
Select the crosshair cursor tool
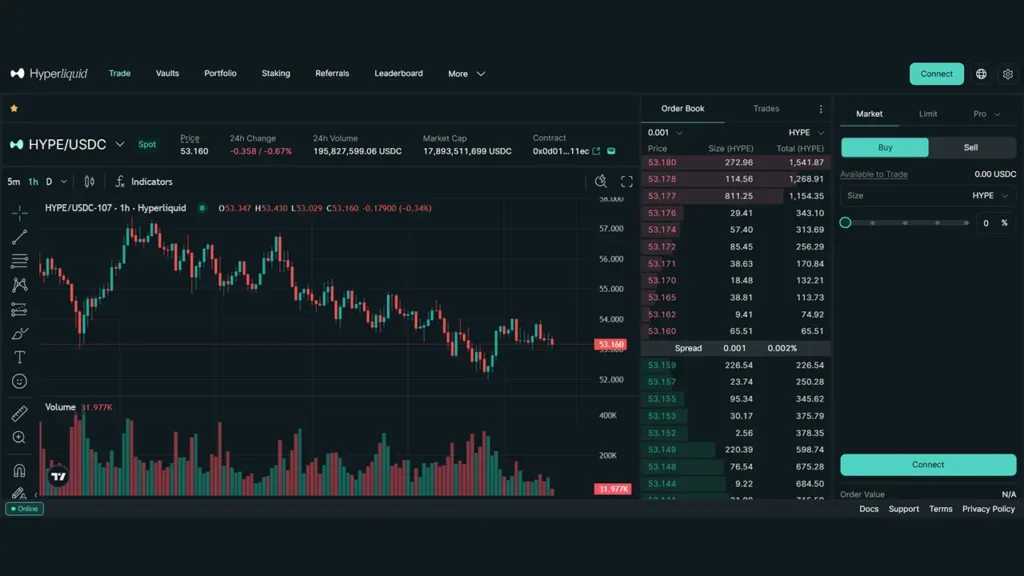coord(20,212)
